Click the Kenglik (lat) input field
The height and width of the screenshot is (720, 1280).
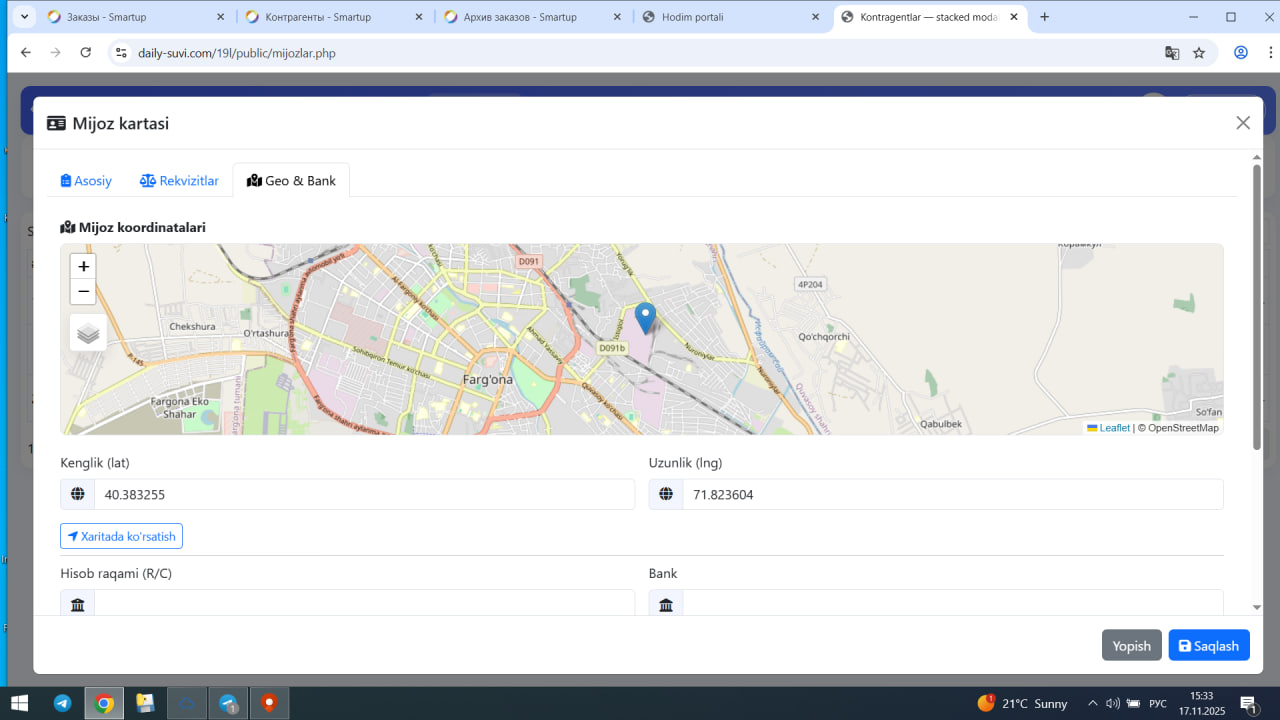pyautogui.click(x=364, y=494)
